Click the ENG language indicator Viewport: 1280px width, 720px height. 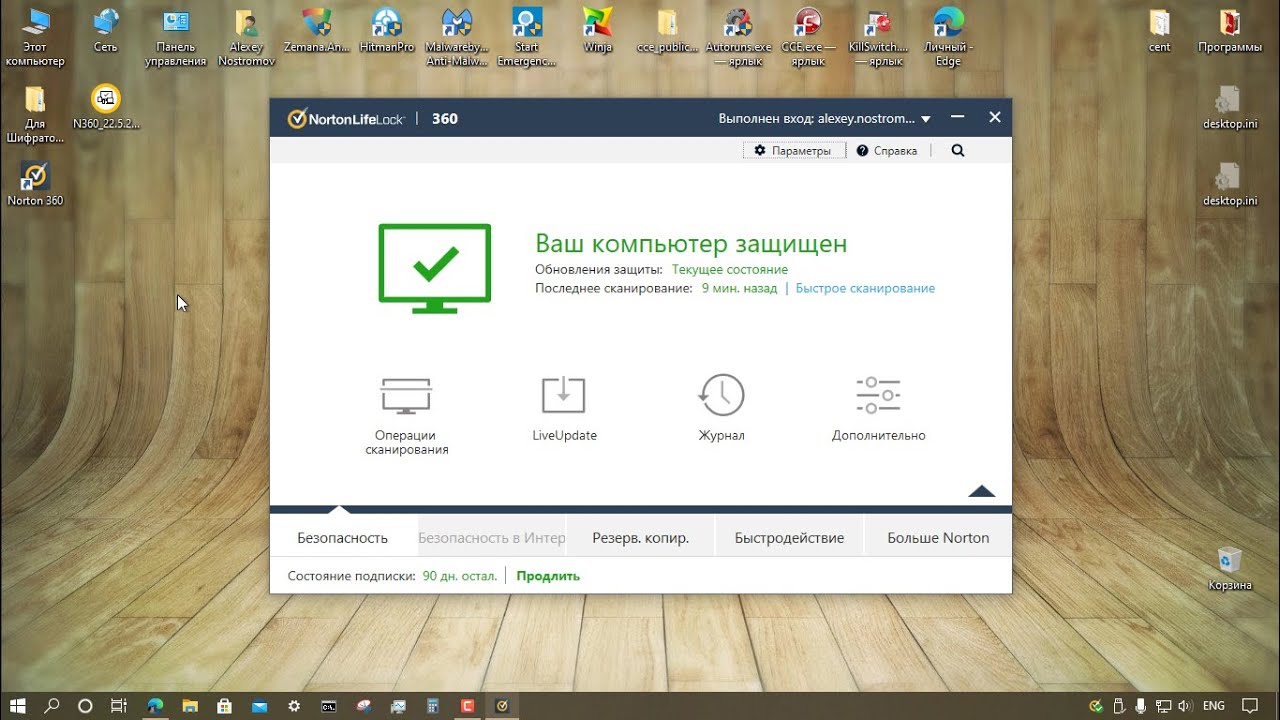[1213, 706]
